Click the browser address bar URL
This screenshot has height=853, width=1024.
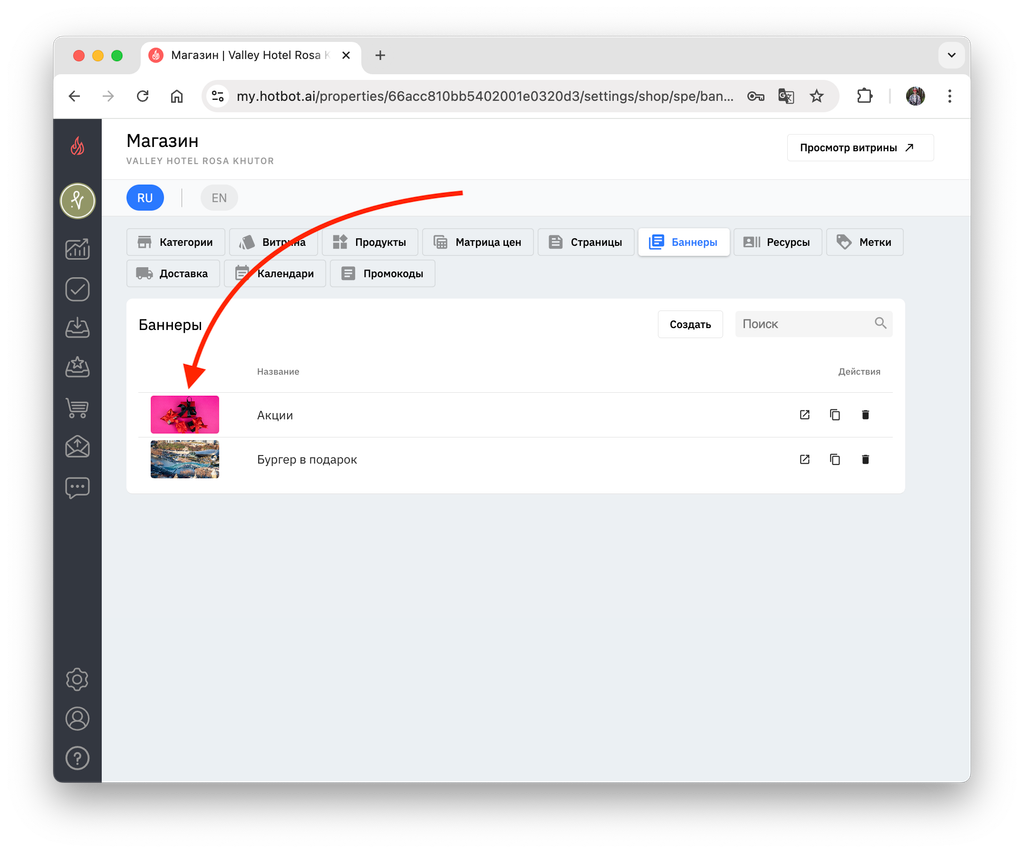tap(485, 97)
